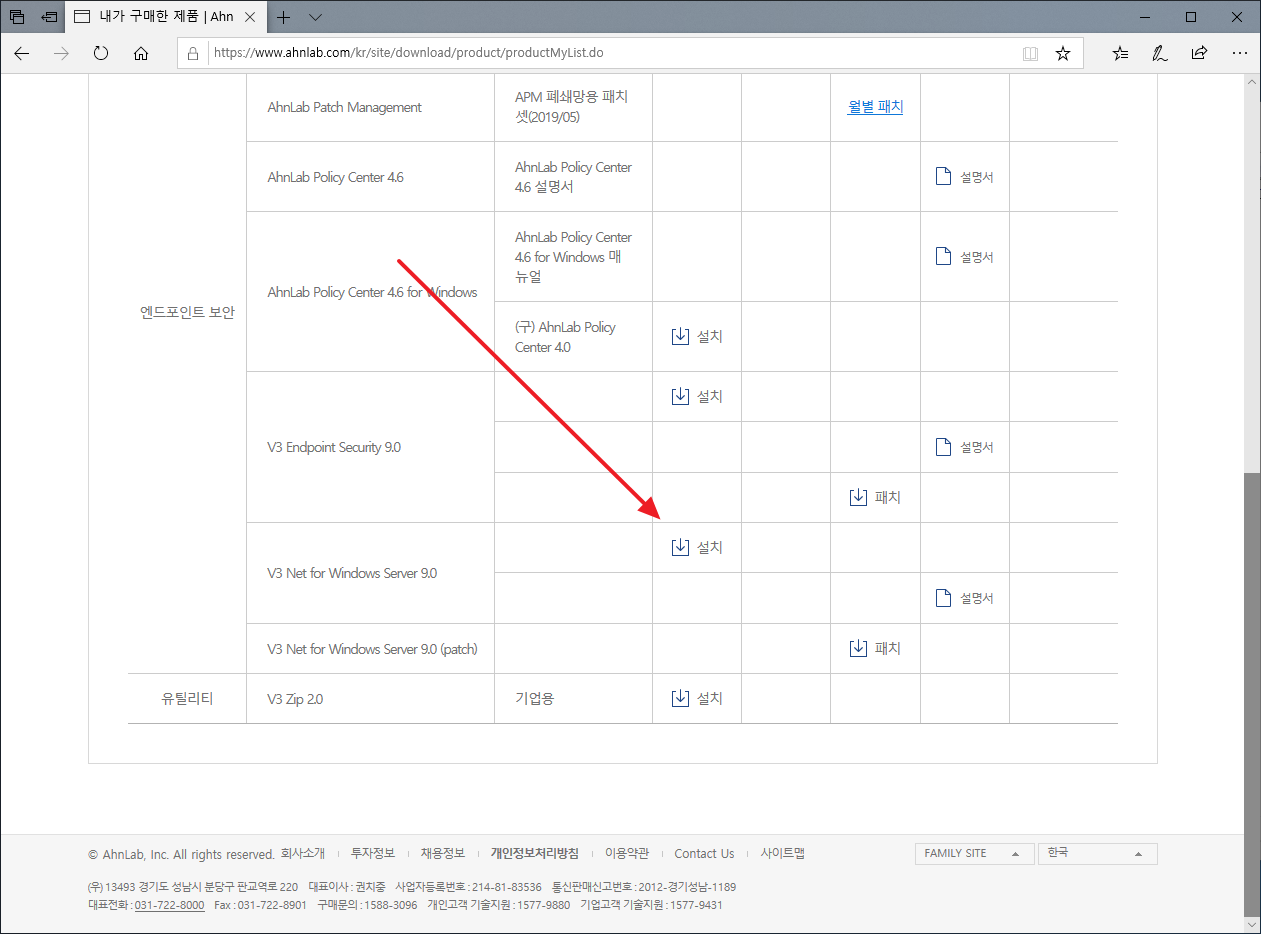The height and width of the screenshot is (934, 1261).
Task: Expand the 한국 country dropdown
Action: 1097,854
